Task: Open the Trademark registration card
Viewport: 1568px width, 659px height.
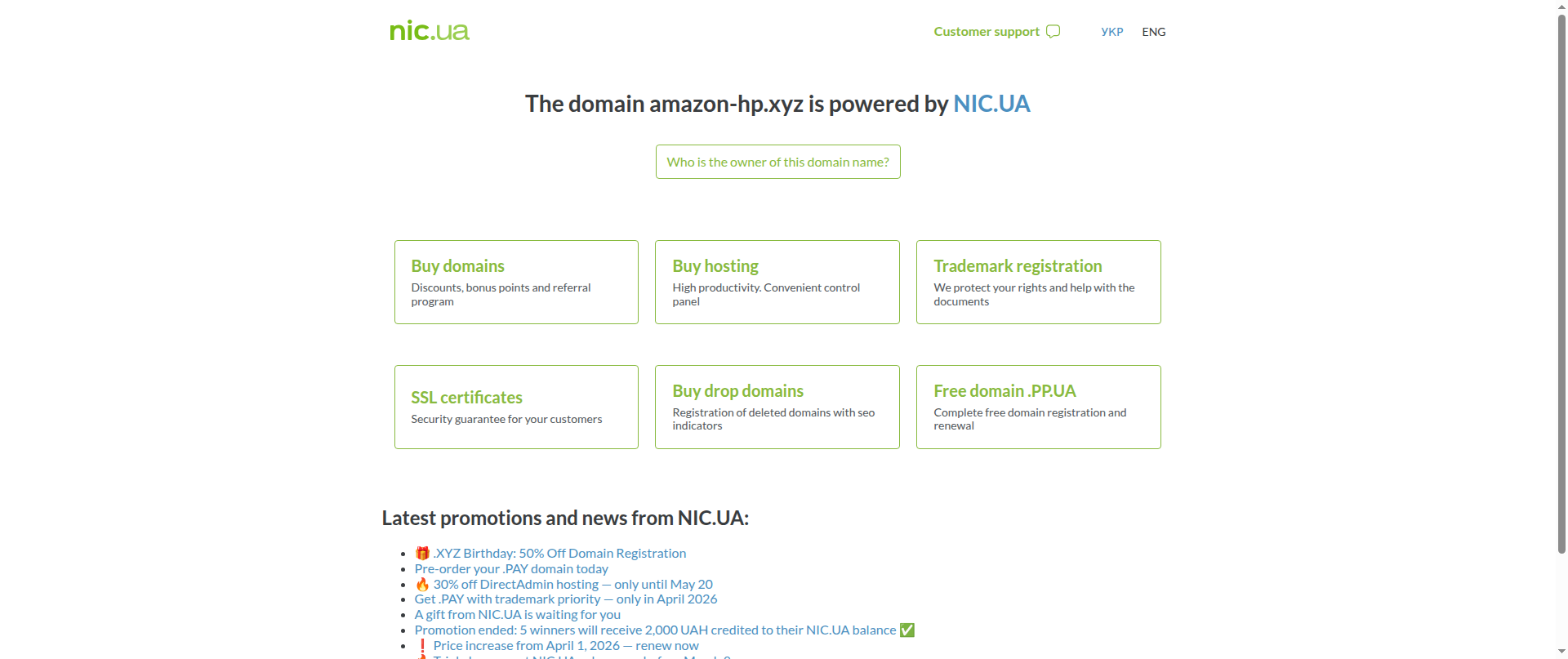Action: click(1039, 282)
